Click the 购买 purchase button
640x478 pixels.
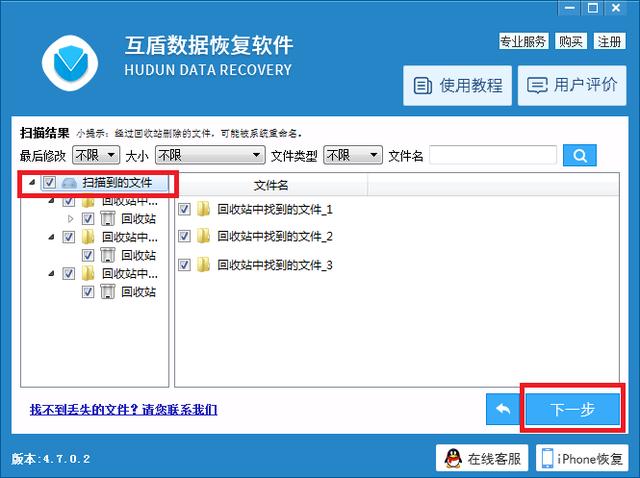pos(571,41)
